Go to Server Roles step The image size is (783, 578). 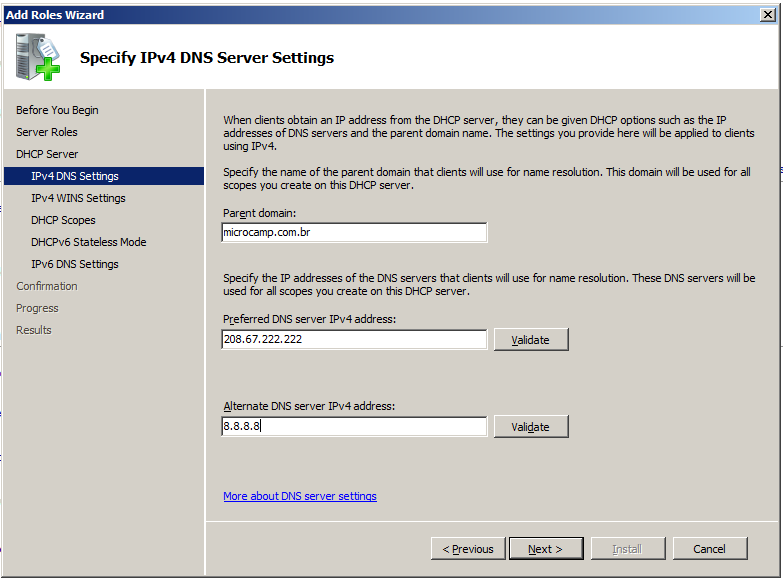point(46,132)
